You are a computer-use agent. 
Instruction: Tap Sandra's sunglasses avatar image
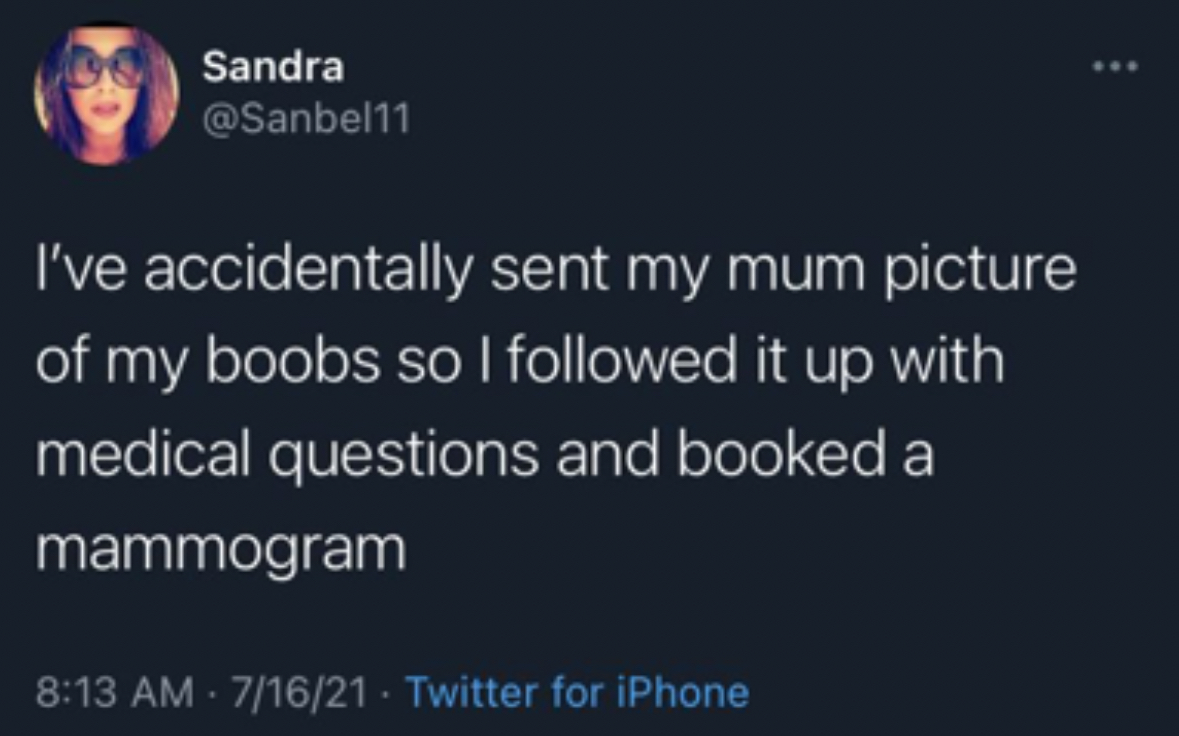click(x=105, y=88)
